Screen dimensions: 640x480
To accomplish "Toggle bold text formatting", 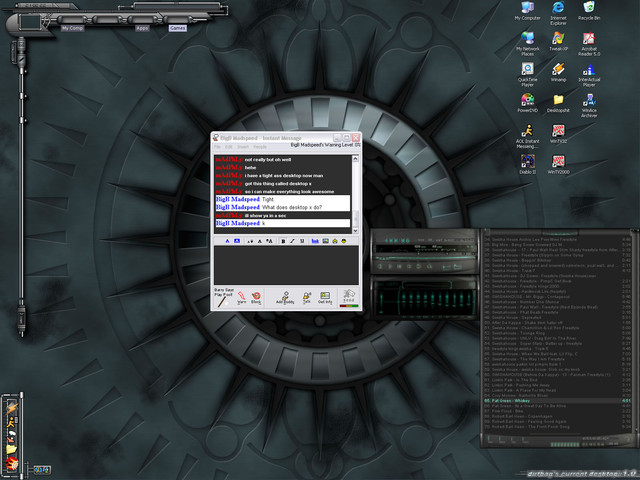I will click(x=283, y=241).
